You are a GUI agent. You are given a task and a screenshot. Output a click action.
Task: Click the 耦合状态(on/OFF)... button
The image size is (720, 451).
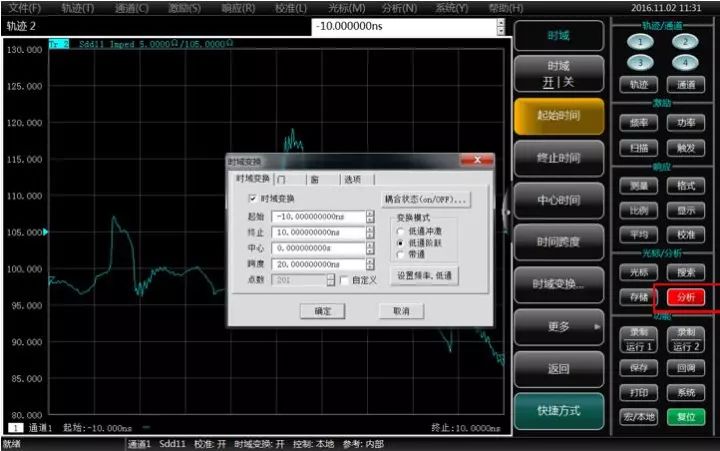point(426,199)
